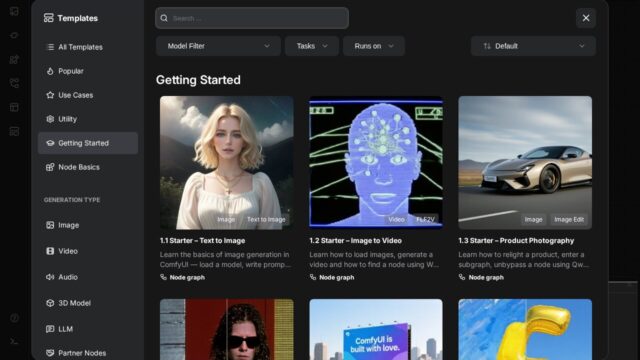Viewport: 640px width, 360px height.
Task: Click the Templates header icon
Action: (49, 18)
